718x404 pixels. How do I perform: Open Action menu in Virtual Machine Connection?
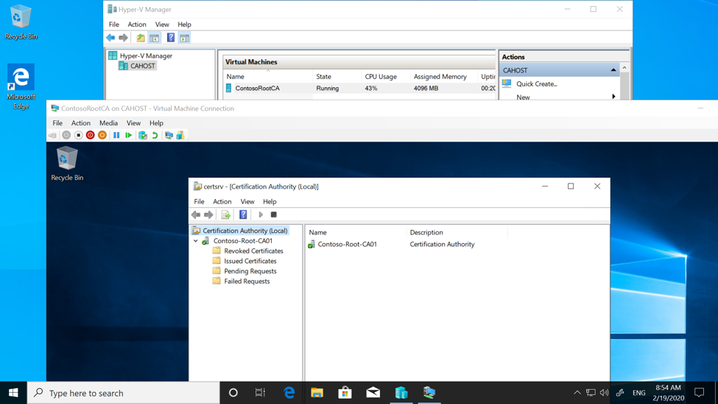click(81, 123)
